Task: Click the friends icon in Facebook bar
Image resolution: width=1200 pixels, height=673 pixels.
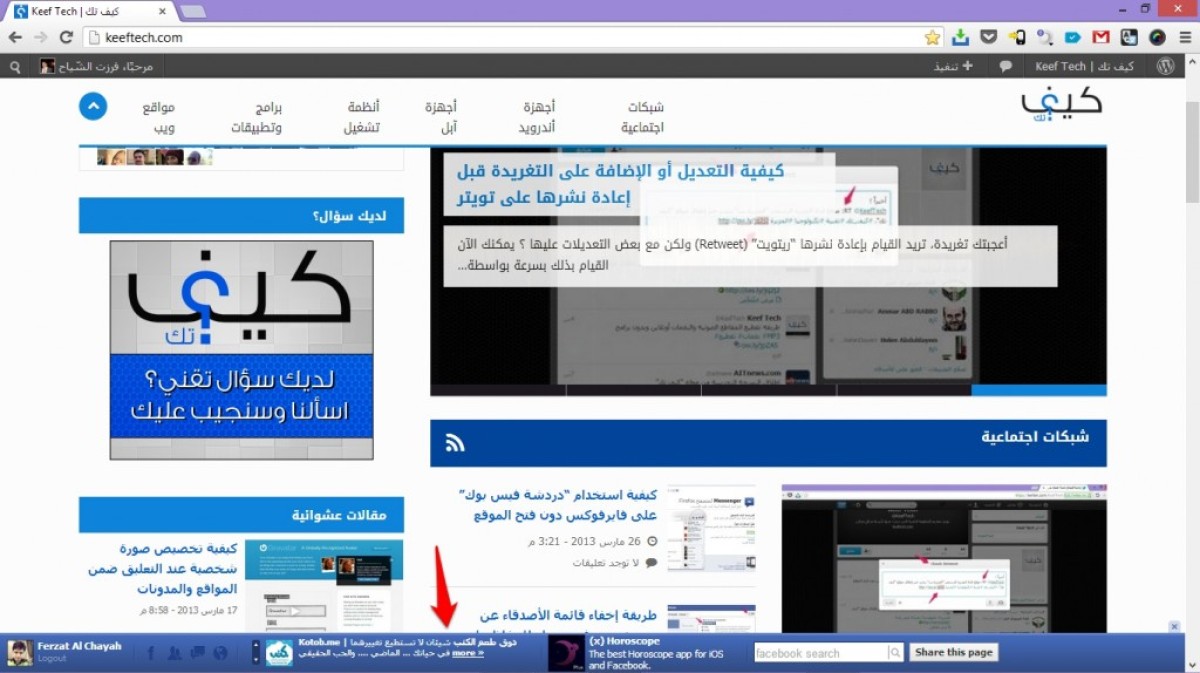Action: coord(175,653)
